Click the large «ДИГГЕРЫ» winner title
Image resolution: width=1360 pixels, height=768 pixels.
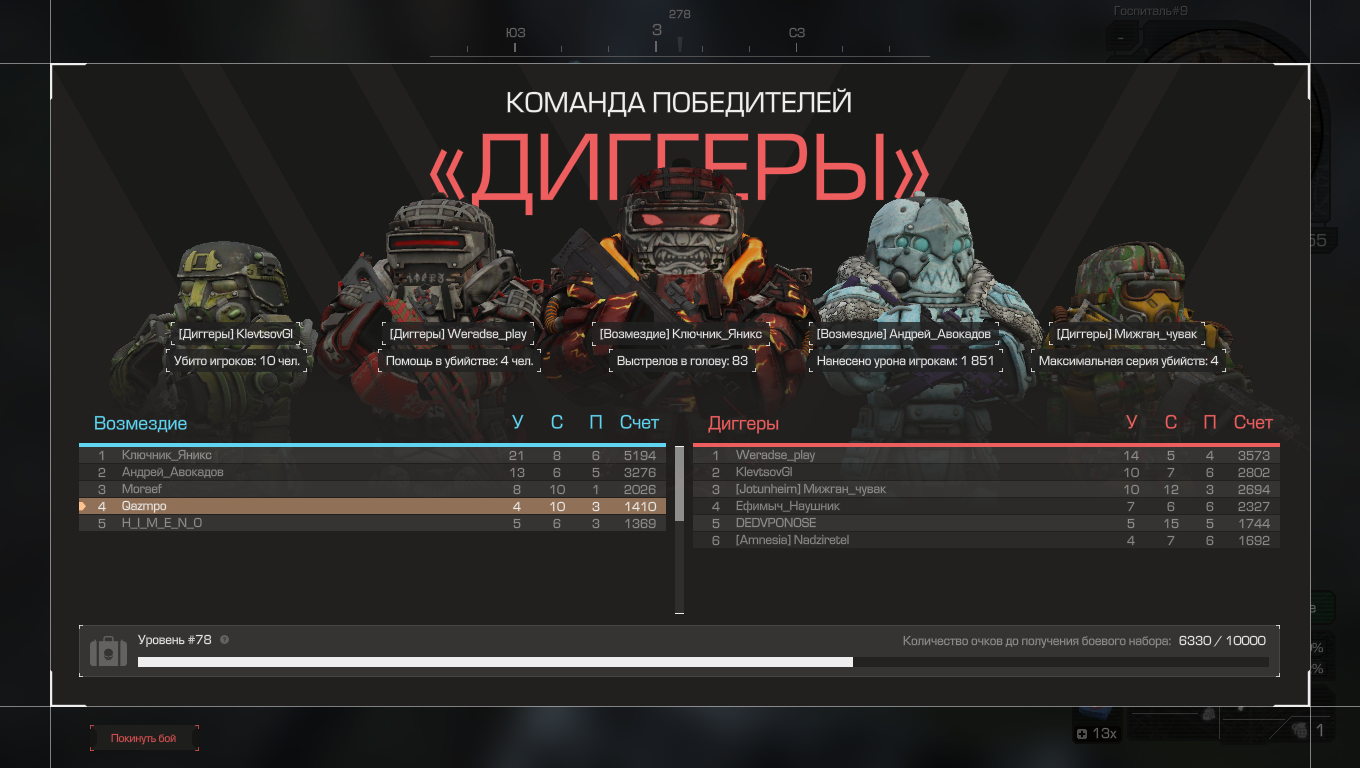click(680, 172)
